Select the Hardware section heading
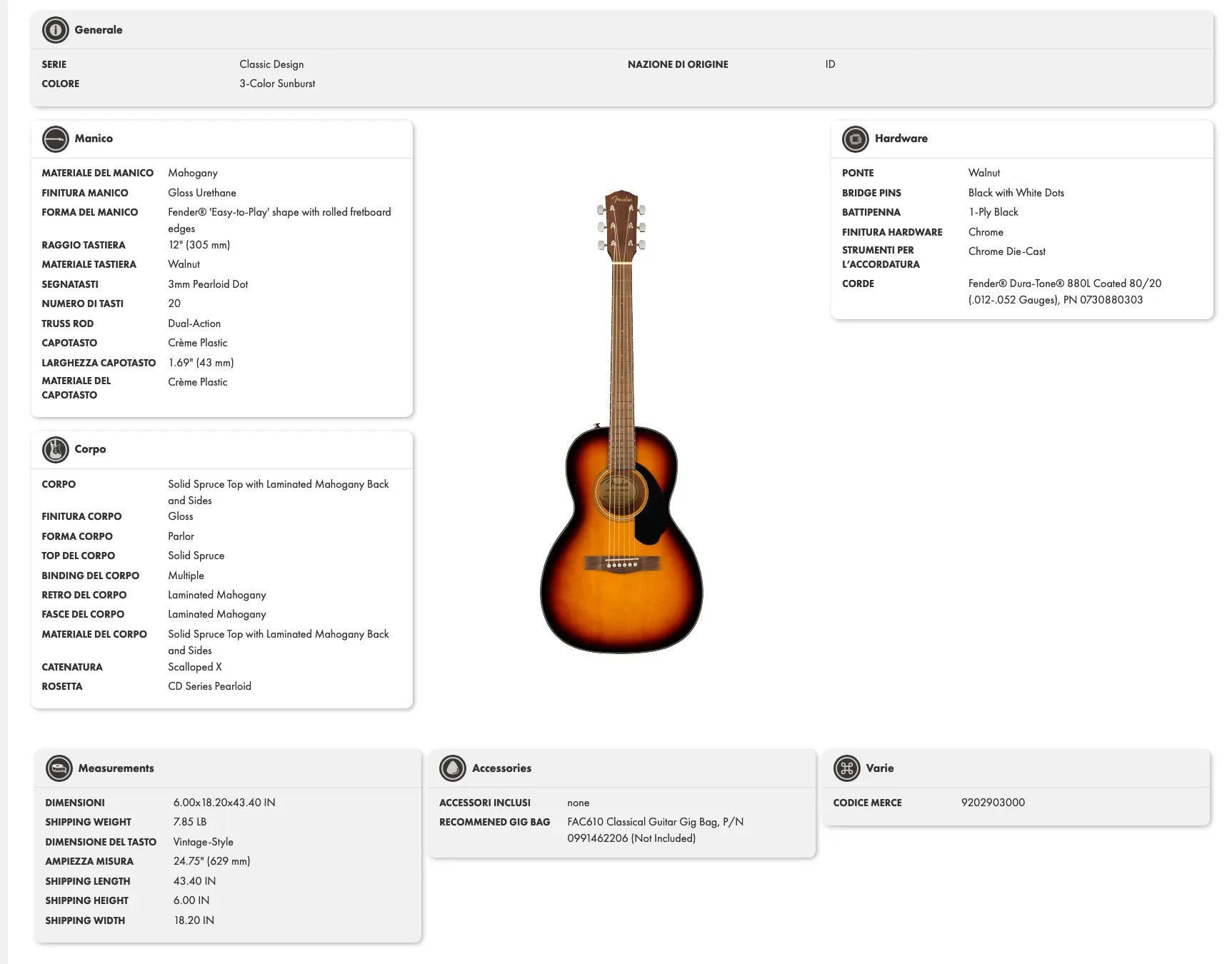Screen dimensions: 1232x964 (x=901, y=139)
